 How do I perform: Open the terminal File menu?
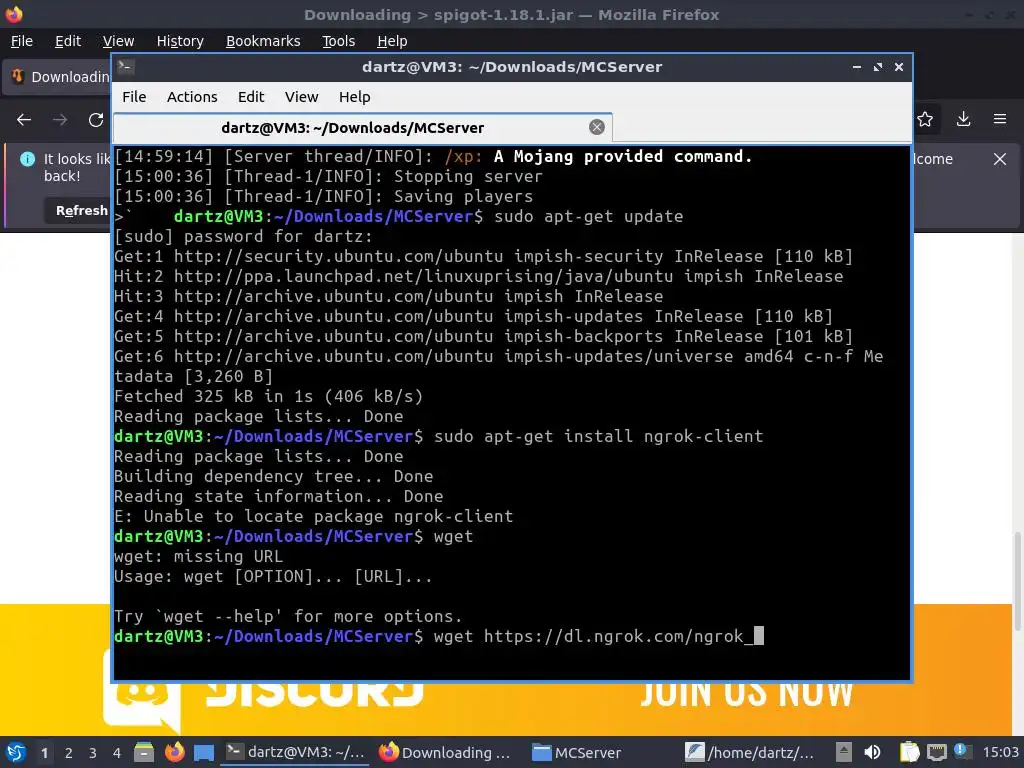pos(134,97)
